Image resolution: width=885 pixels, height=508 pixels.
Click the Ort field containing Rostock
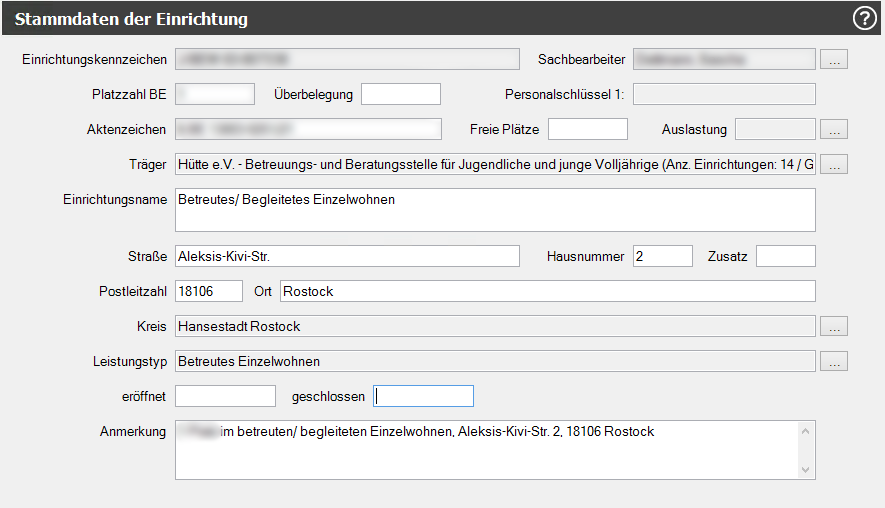pyautogui.click(x=547, y=291)
